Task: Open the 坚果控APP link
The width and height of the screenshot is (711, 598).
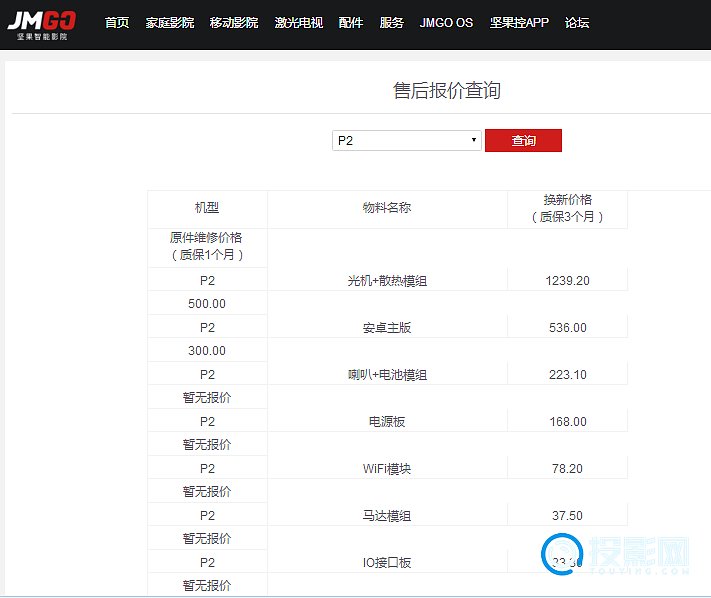Action: 519,23
